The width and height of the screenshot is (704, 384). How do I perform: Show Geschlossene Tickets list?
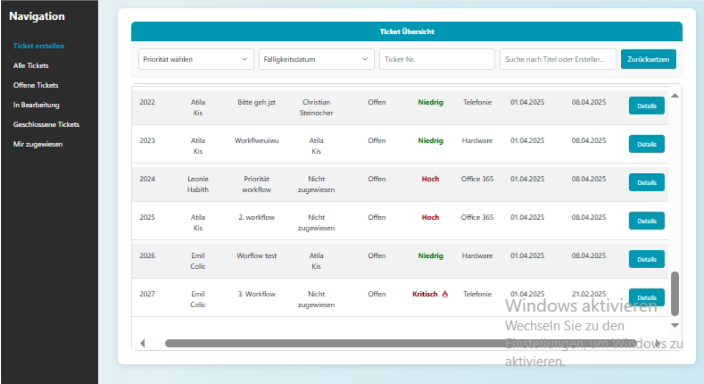point(46,124)
